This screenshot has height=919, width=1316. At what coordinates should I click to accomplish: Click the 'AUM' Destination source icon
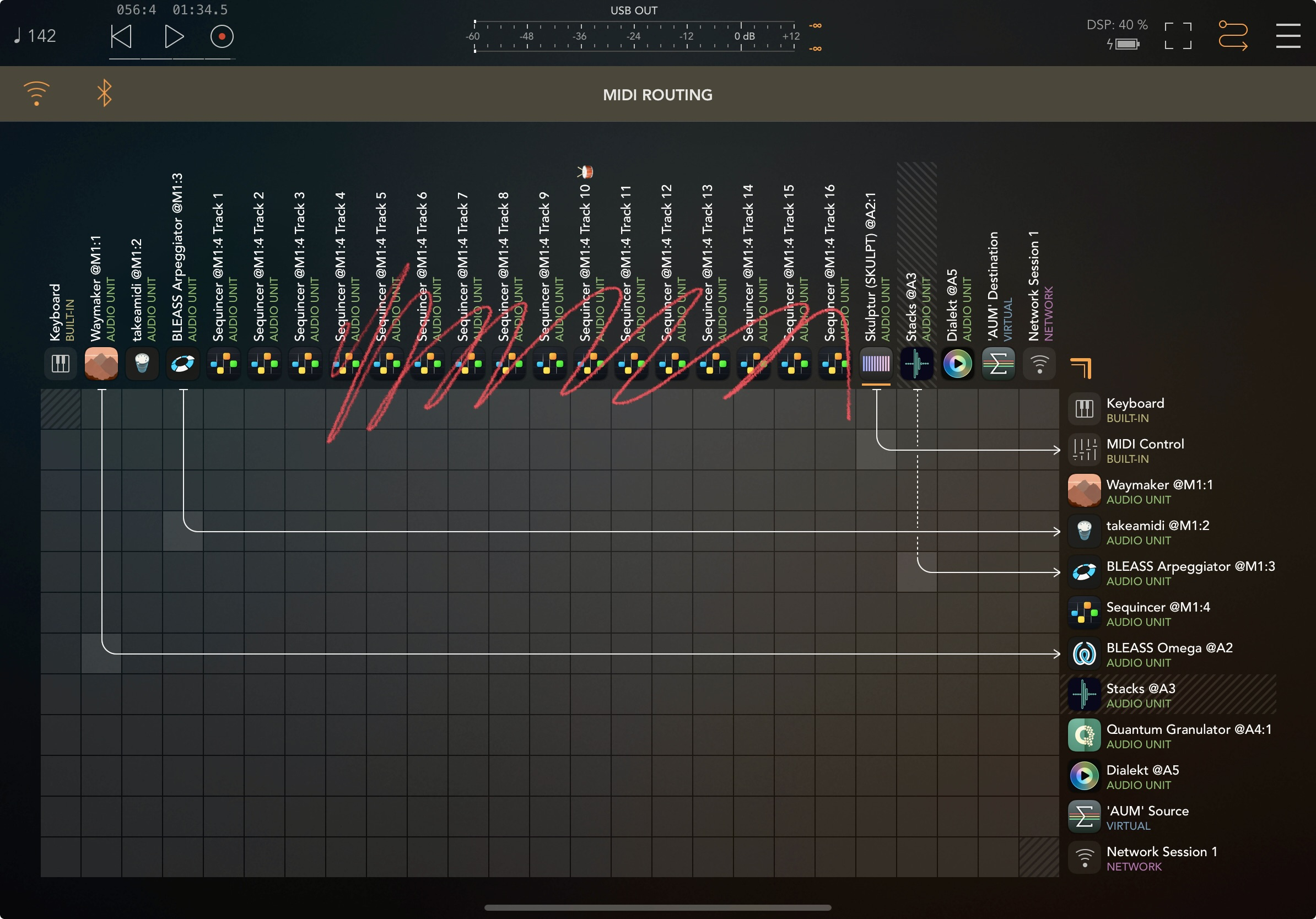point(998,363)
